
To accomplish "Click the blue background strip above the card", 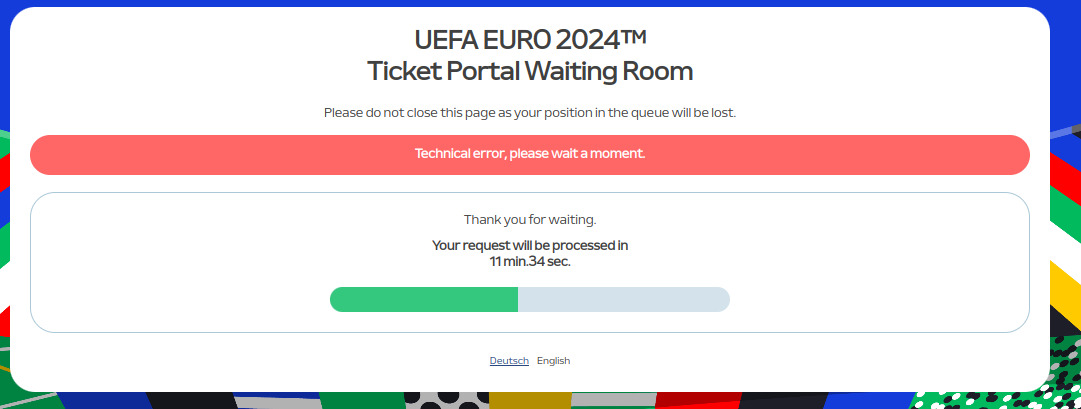I will [x=540, y=3].
